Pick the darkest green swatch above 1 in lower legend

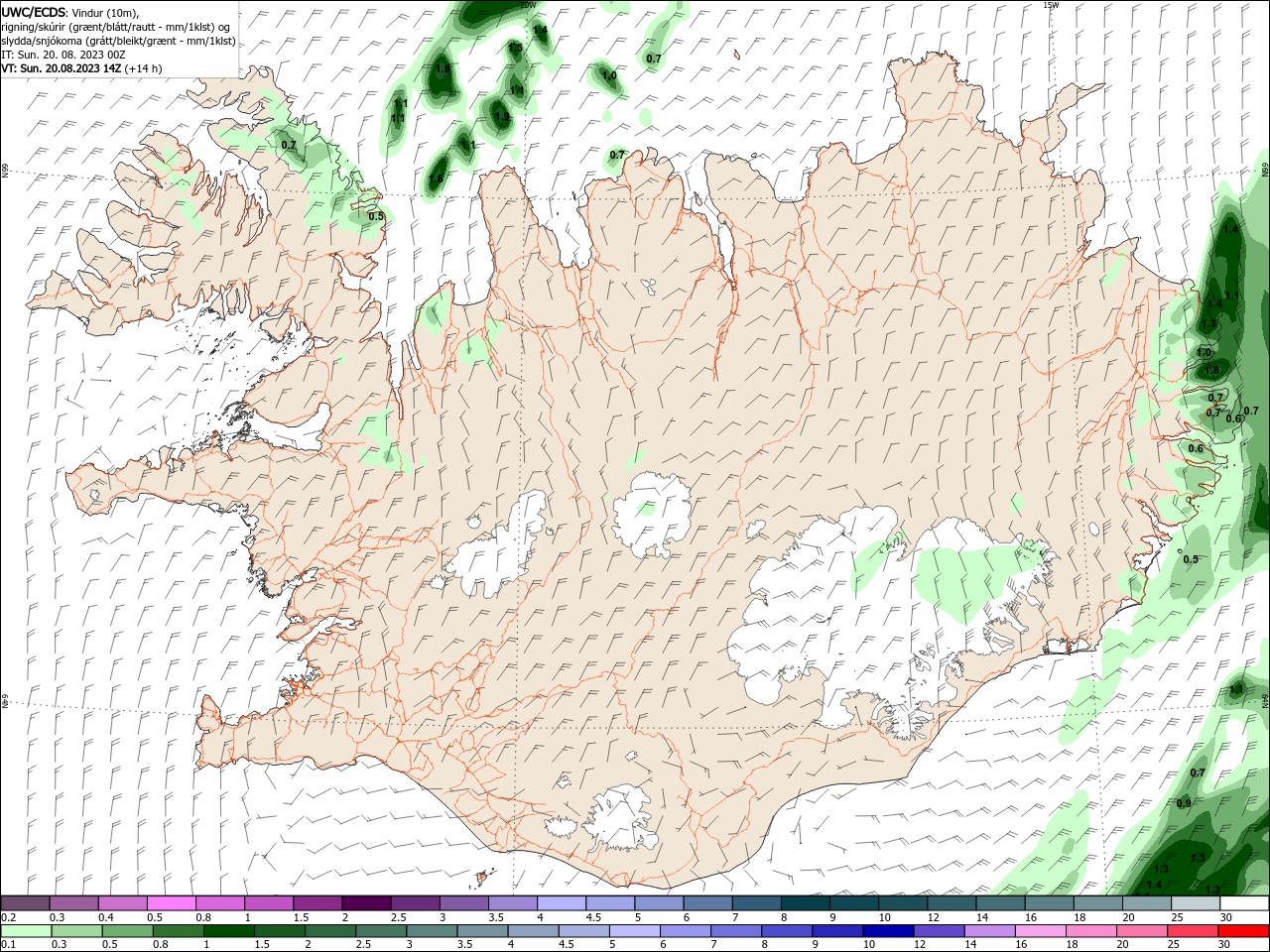coord(229,930)
